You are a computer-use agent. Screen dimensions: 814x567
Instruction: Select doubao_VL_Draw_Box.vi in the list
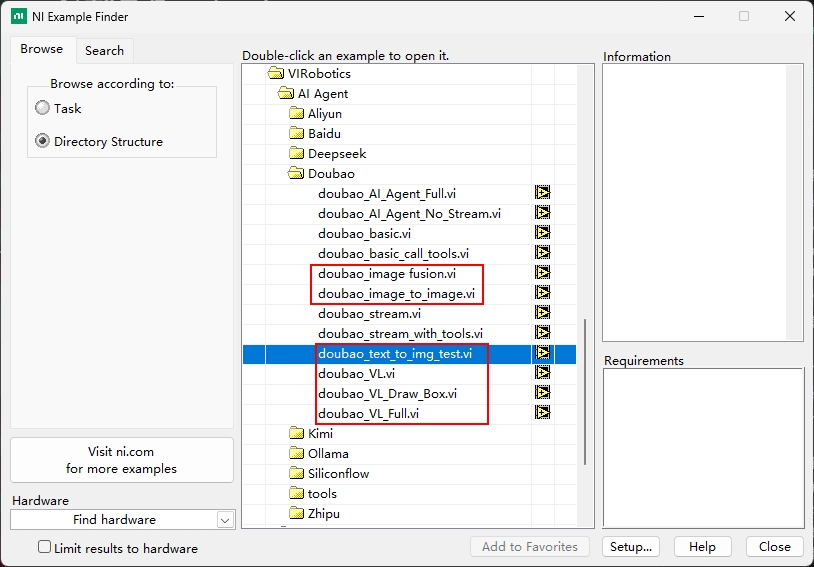(387, 394)
